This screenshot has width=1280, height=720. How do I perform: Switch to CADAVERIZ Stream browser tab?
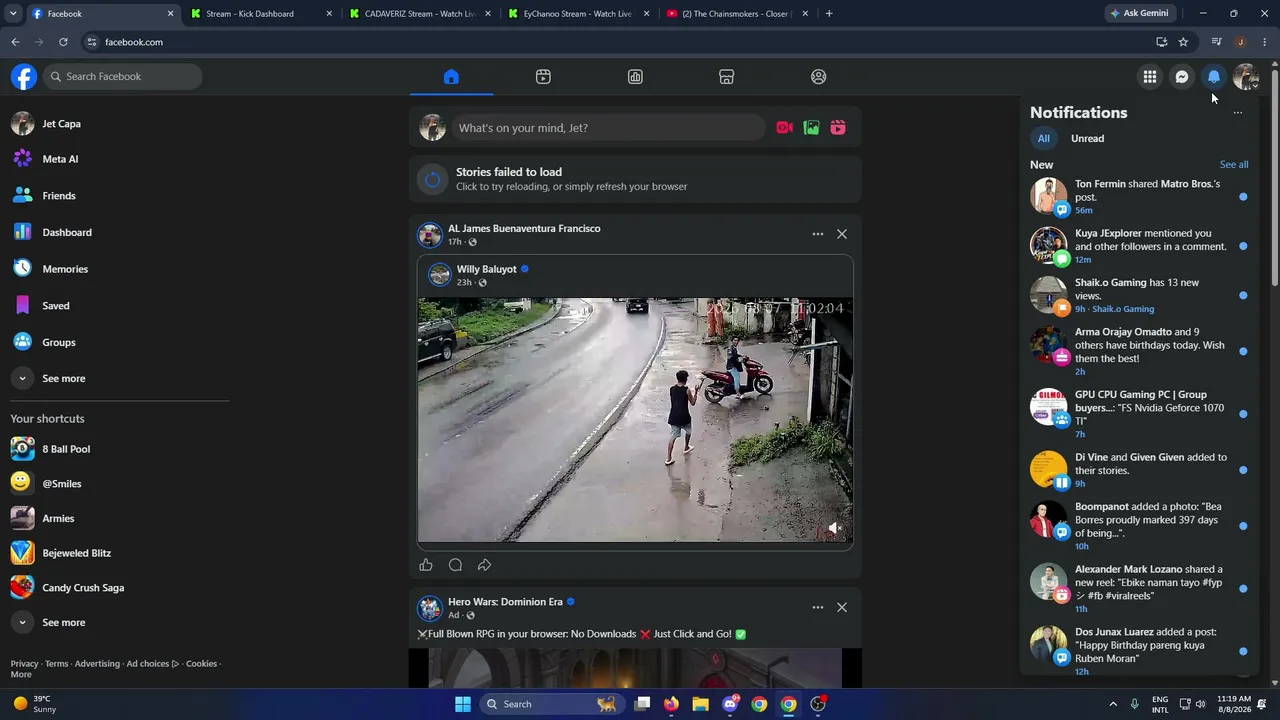coord(420,14)
